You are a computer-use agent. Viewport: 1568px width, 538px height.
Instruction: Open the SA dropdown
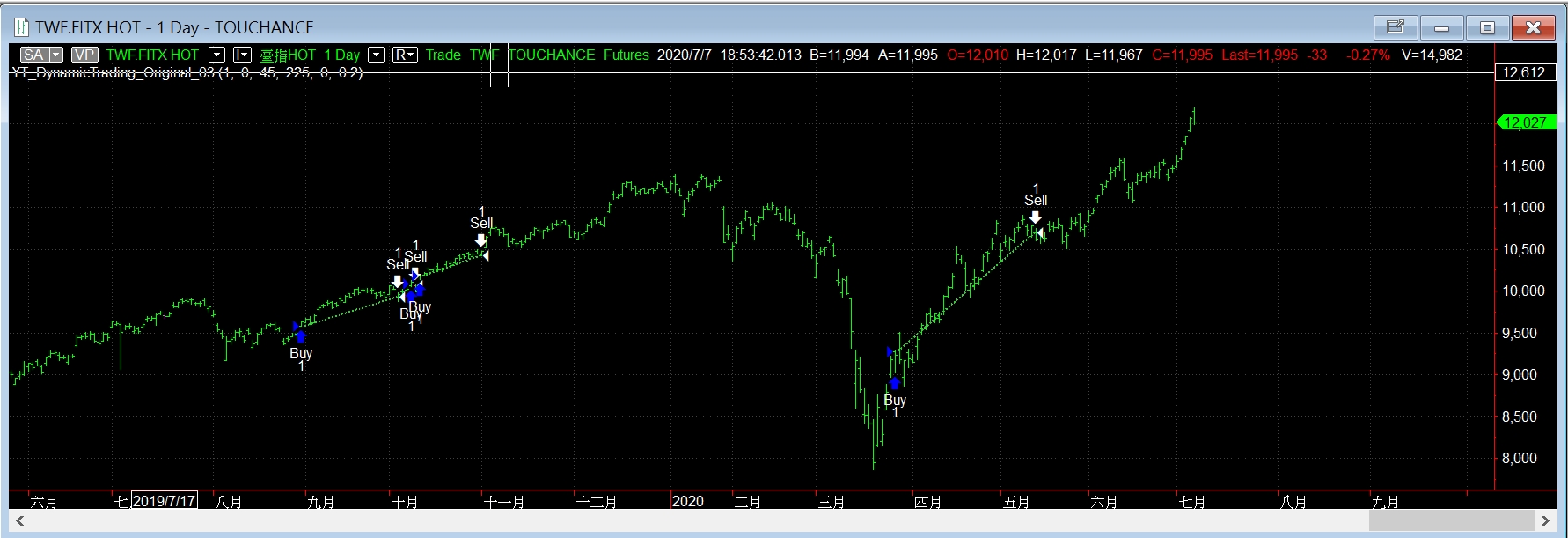pyautogui.click(x=56, y=55)
